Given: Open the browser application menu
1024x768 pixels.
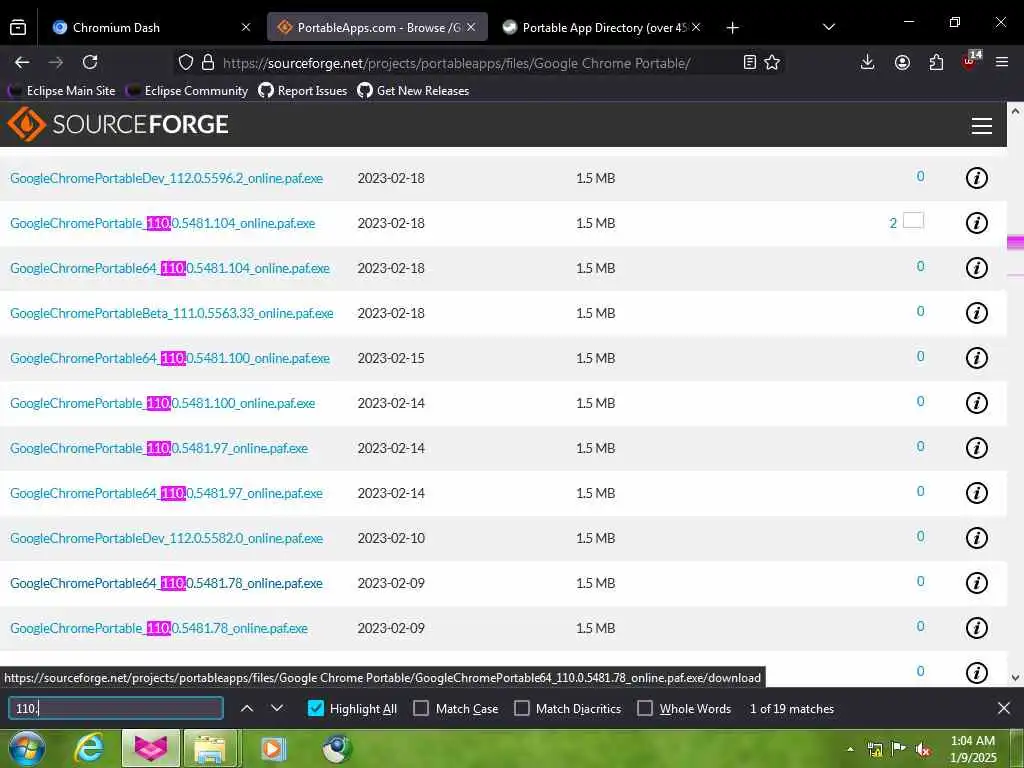Looking at the screenshot, I should (x=1002, y=62).
